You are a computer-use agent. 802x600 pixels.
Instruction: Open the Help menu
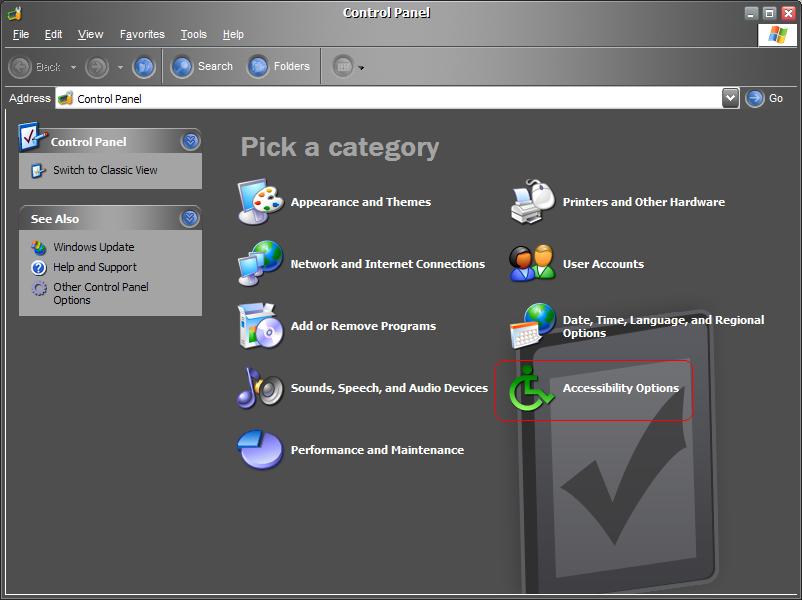tap(233, 34)
